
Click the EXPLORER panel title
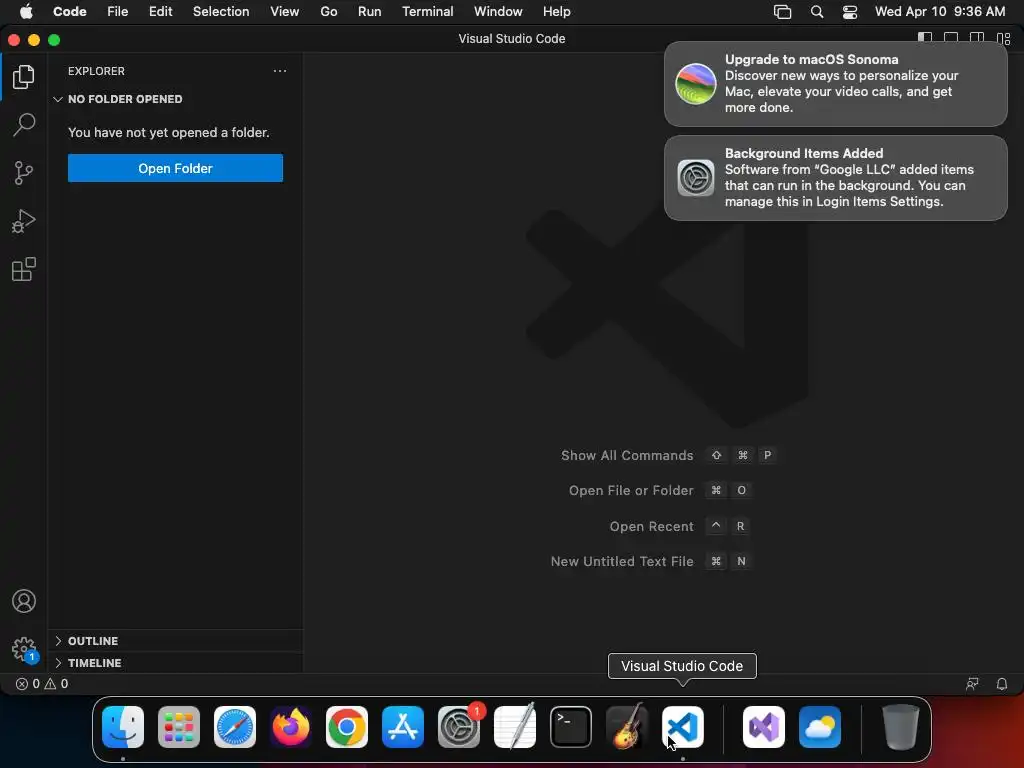tap(96, 71)
